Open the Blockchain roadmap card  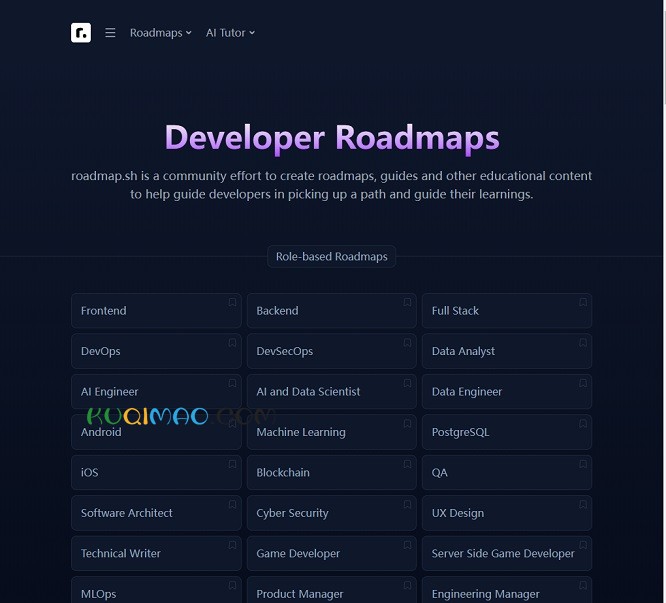click(x=331, y=473)
